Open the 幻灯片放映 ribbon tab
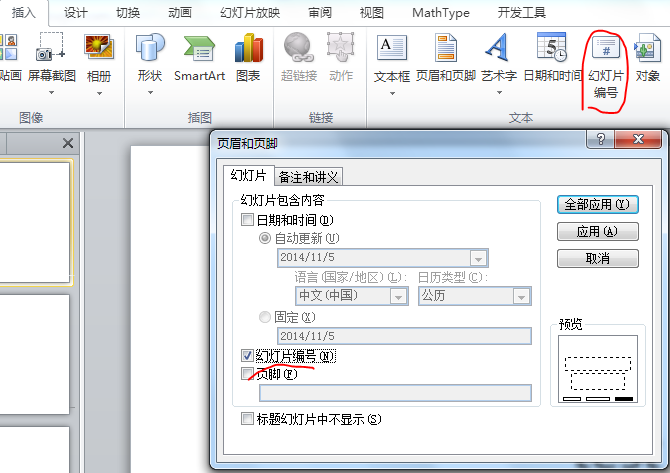 click(250, 13)
